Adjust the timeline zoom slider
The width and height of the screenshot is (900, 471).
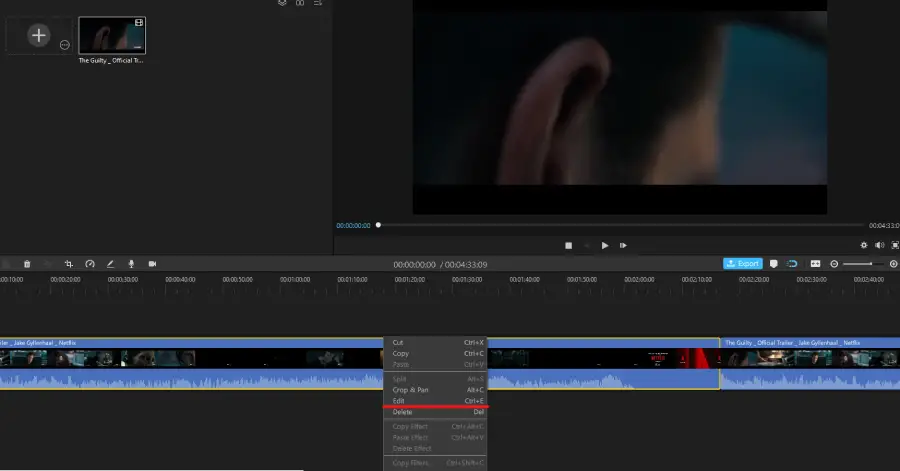(x=863, y=264)
